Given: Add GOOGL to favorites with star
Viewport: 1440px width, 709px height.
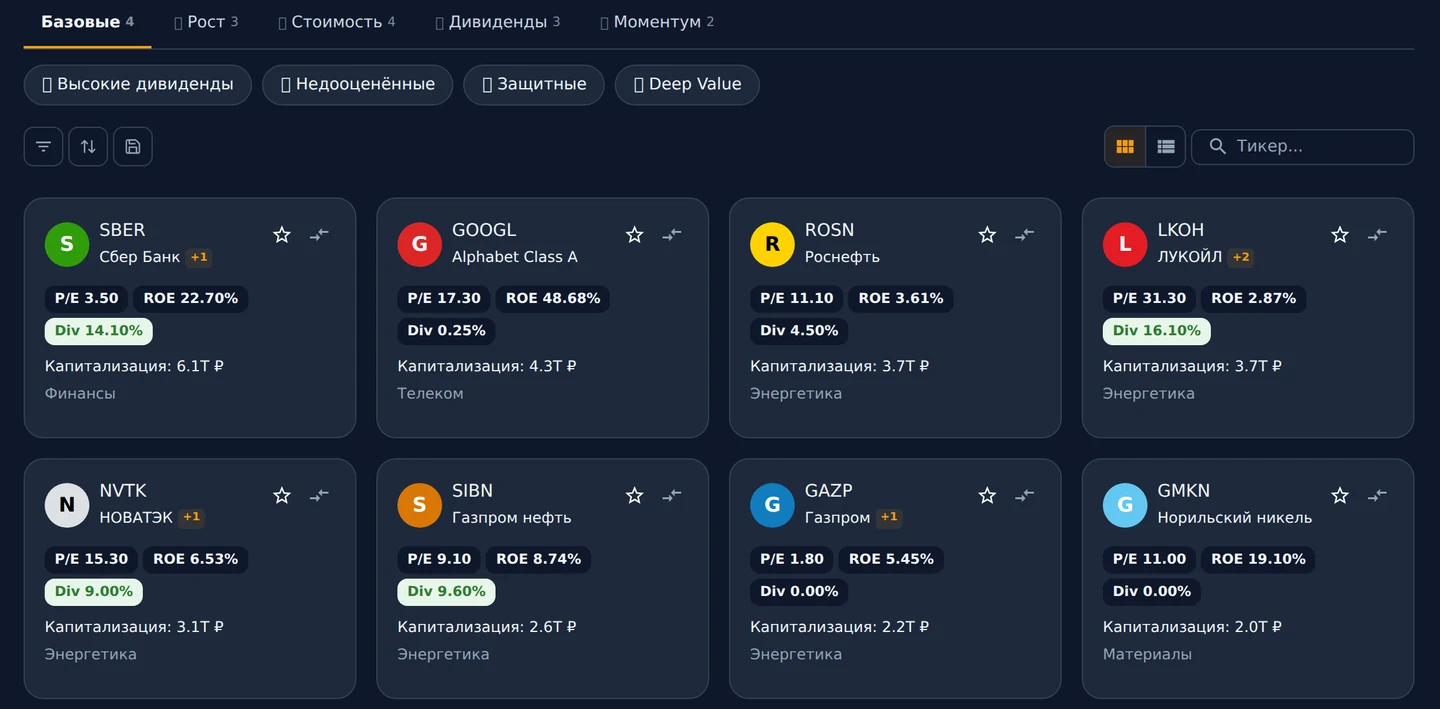Looking at the screenshot, I should coord(634,235).
